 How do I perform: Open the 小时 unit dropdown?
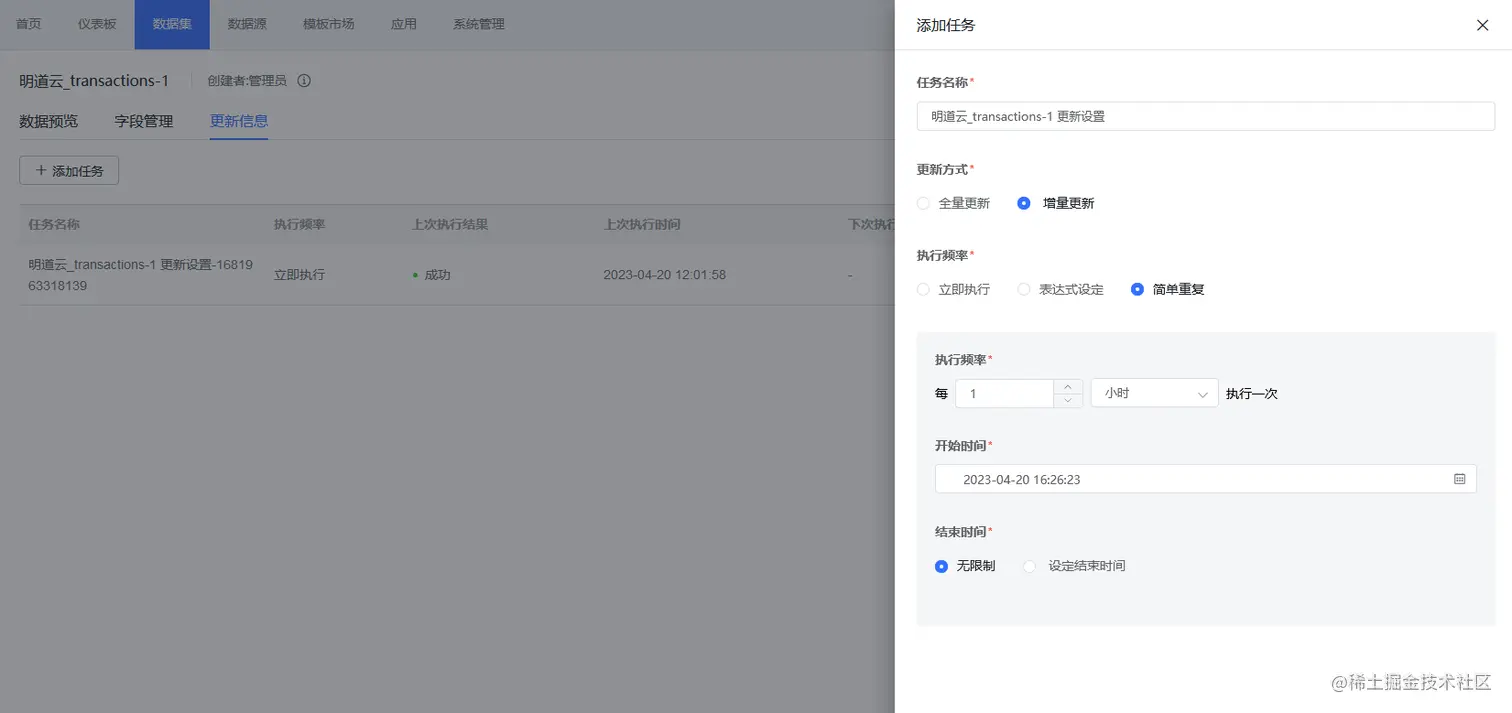(1155, 393)
